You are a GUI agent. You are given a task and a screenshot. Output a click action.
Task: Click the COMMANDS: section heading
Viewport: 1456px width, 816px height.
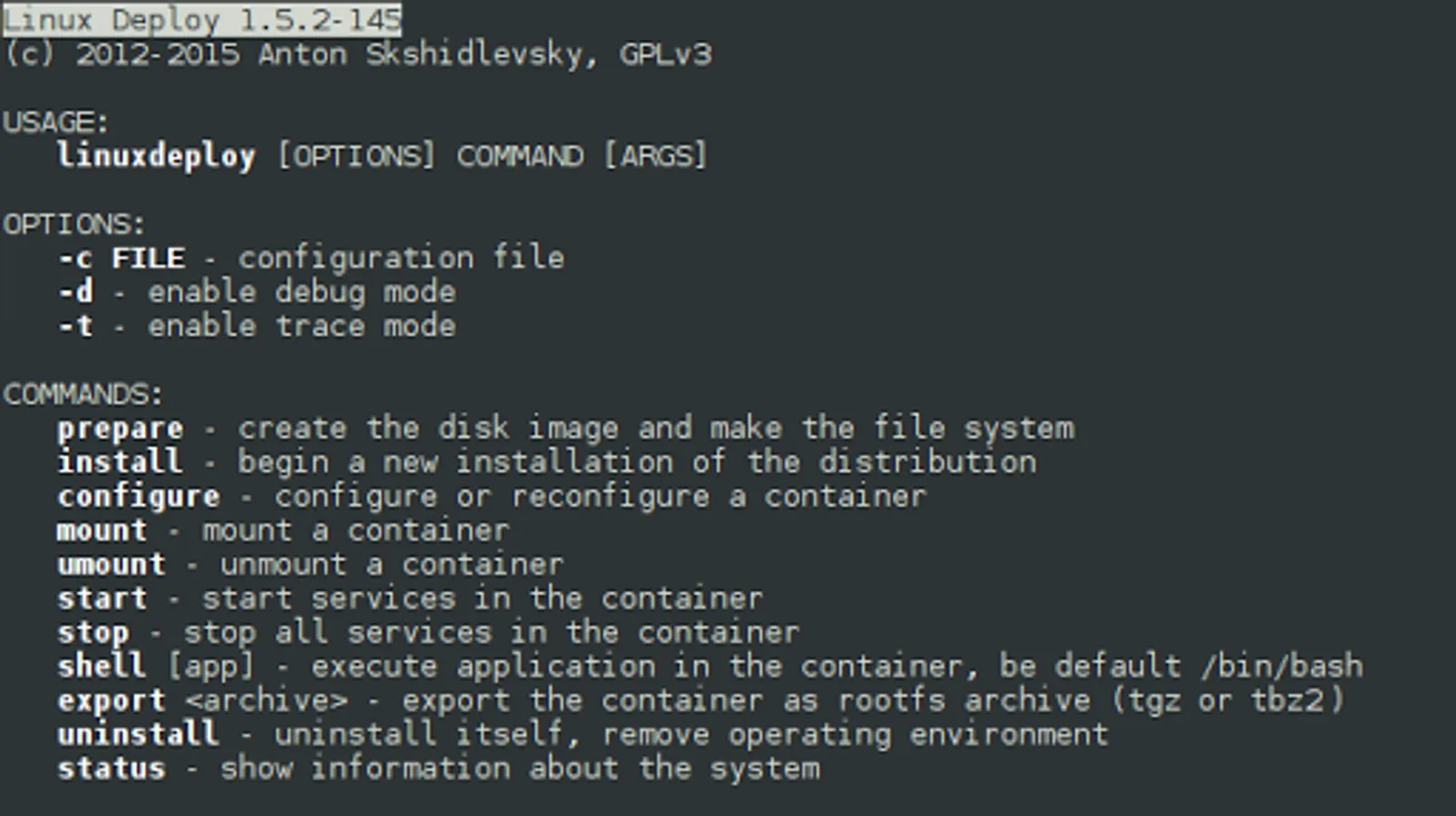83,394
